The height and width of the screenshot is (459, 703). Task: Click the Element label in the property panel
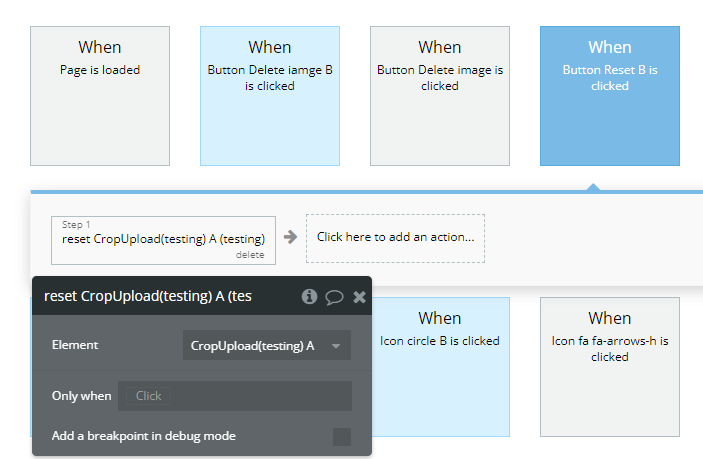point(75,345)
